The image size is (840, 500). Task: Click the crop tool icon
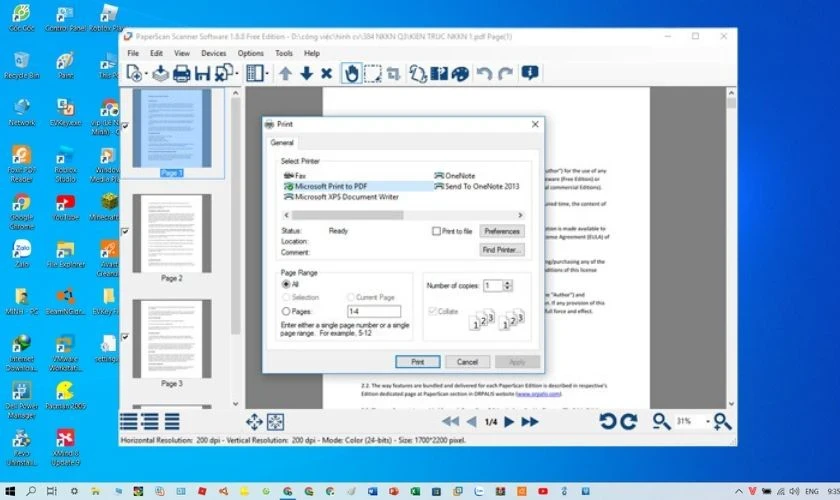click(393, 73)
